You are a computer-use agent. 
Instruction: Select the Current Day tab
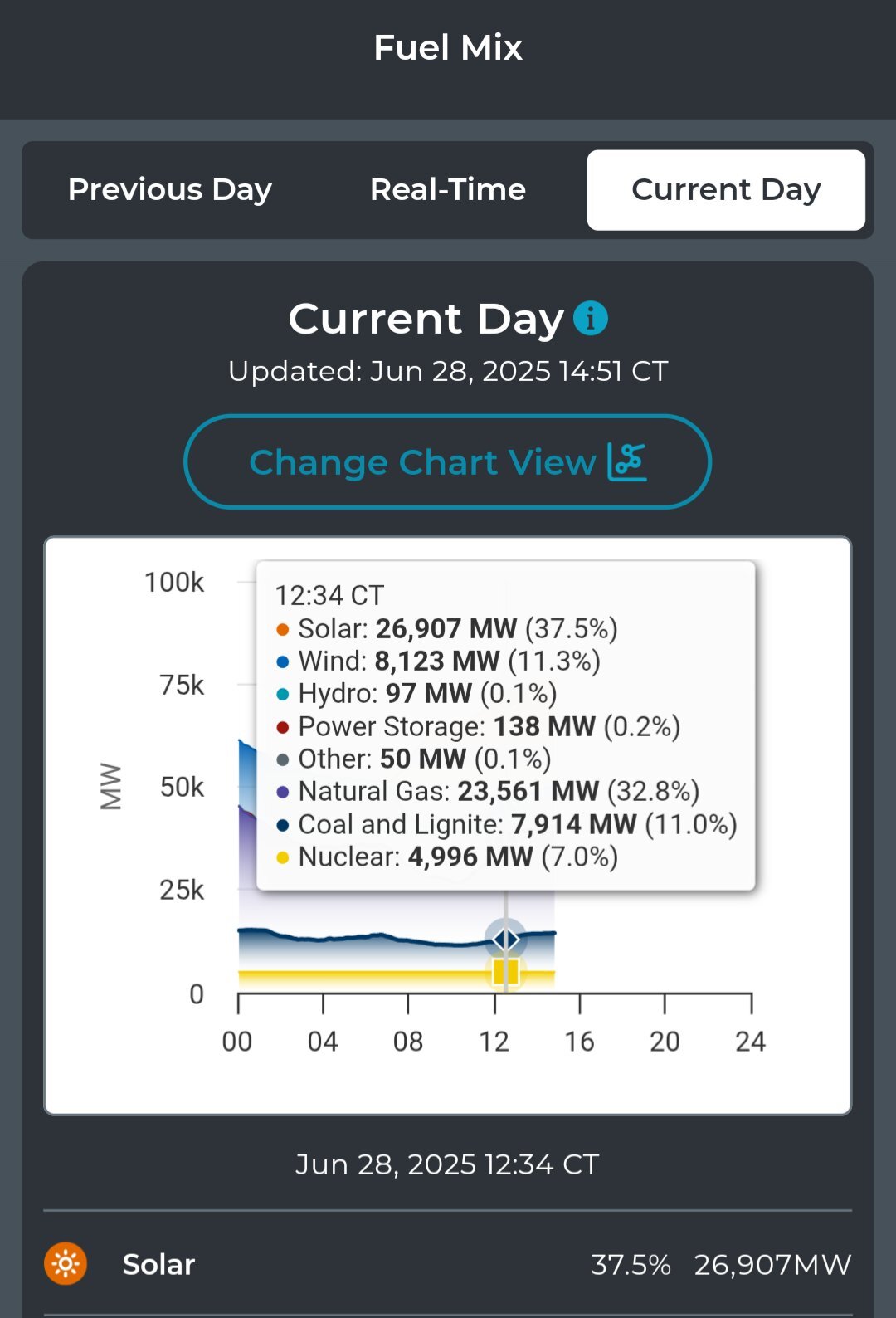[726, 190]
